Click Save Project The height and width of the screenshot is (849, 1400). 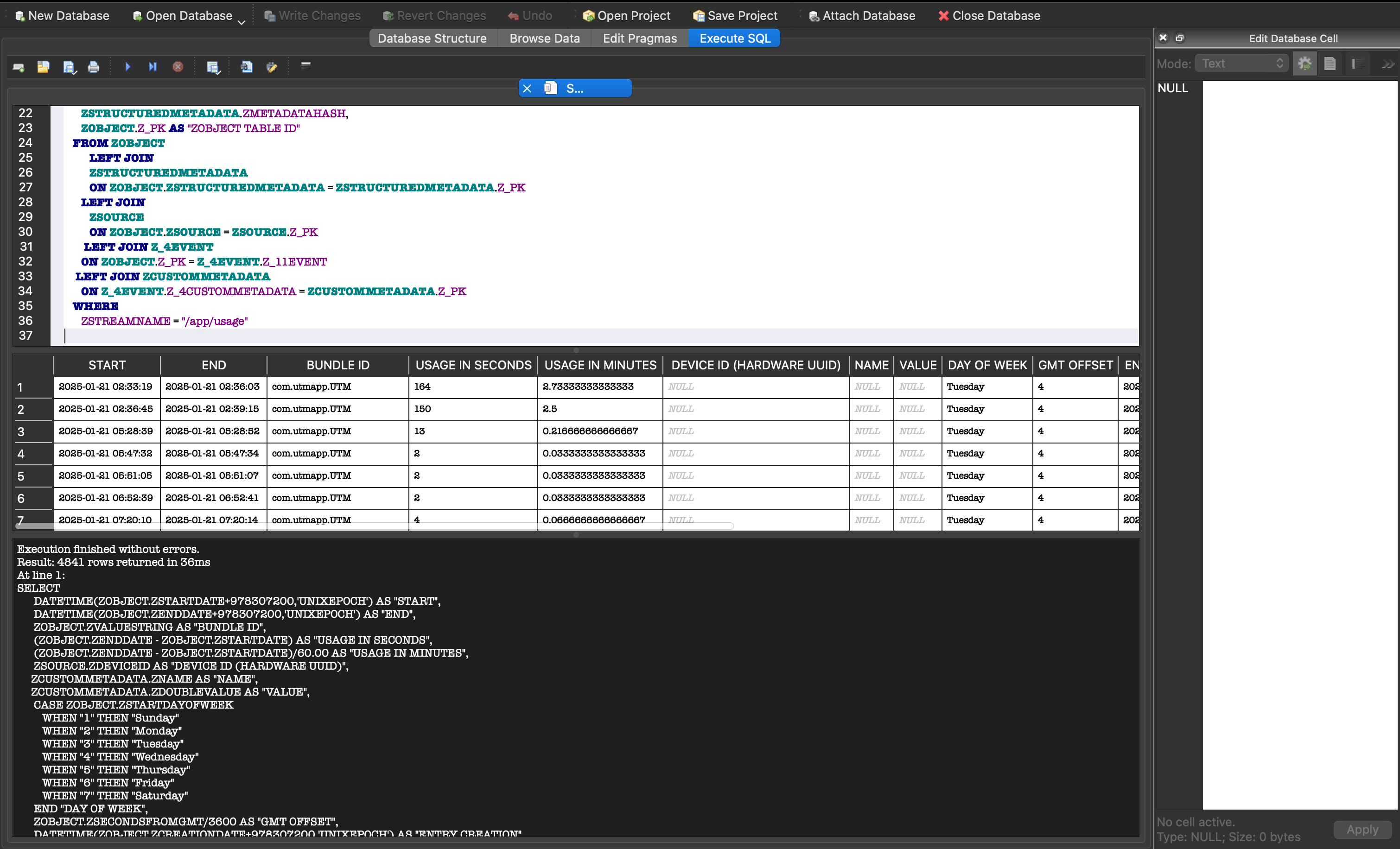pyautogui.click(x=735, y=15)
